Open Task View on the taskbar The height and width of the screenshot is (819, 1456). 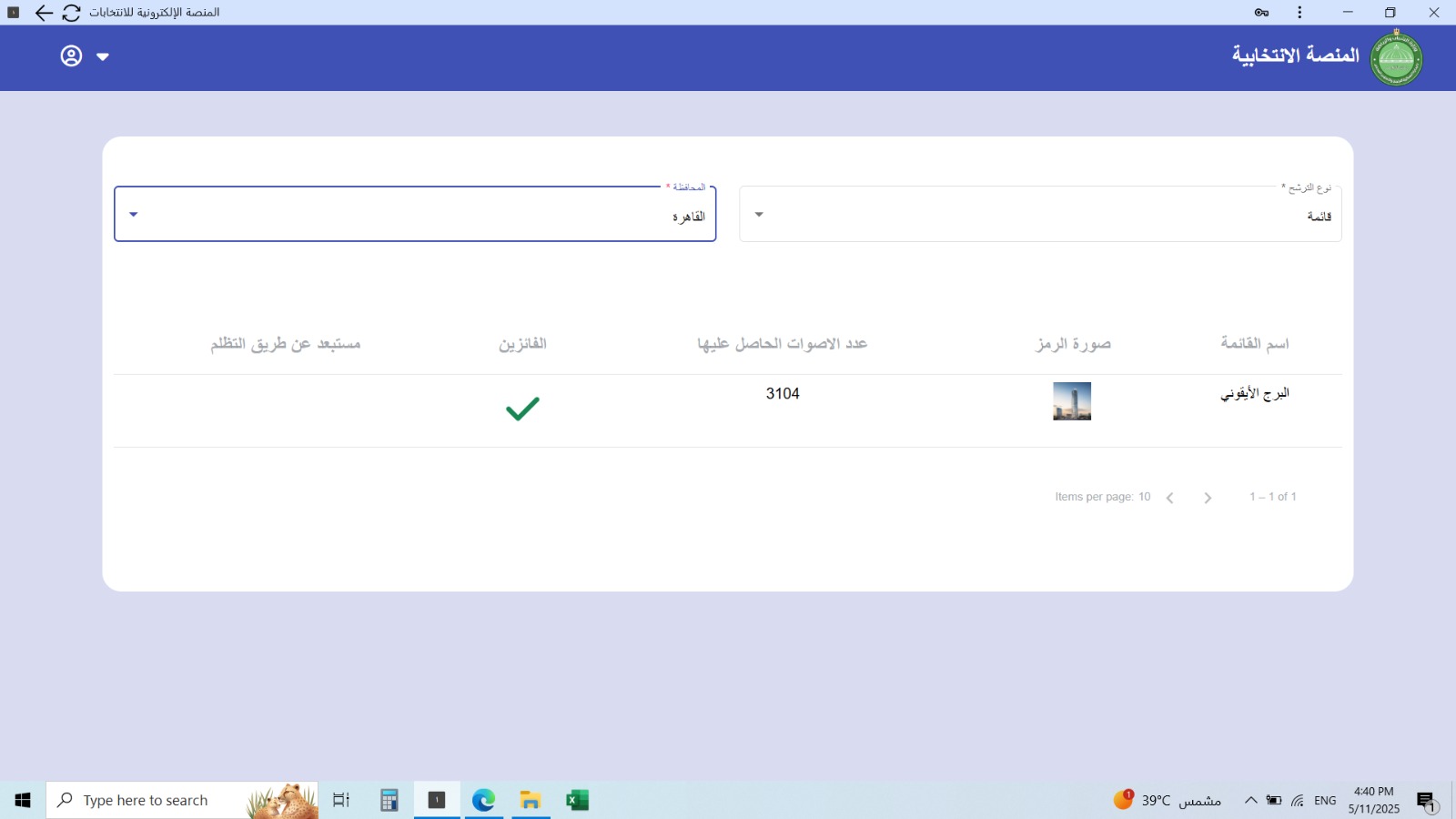coord(341,800)
